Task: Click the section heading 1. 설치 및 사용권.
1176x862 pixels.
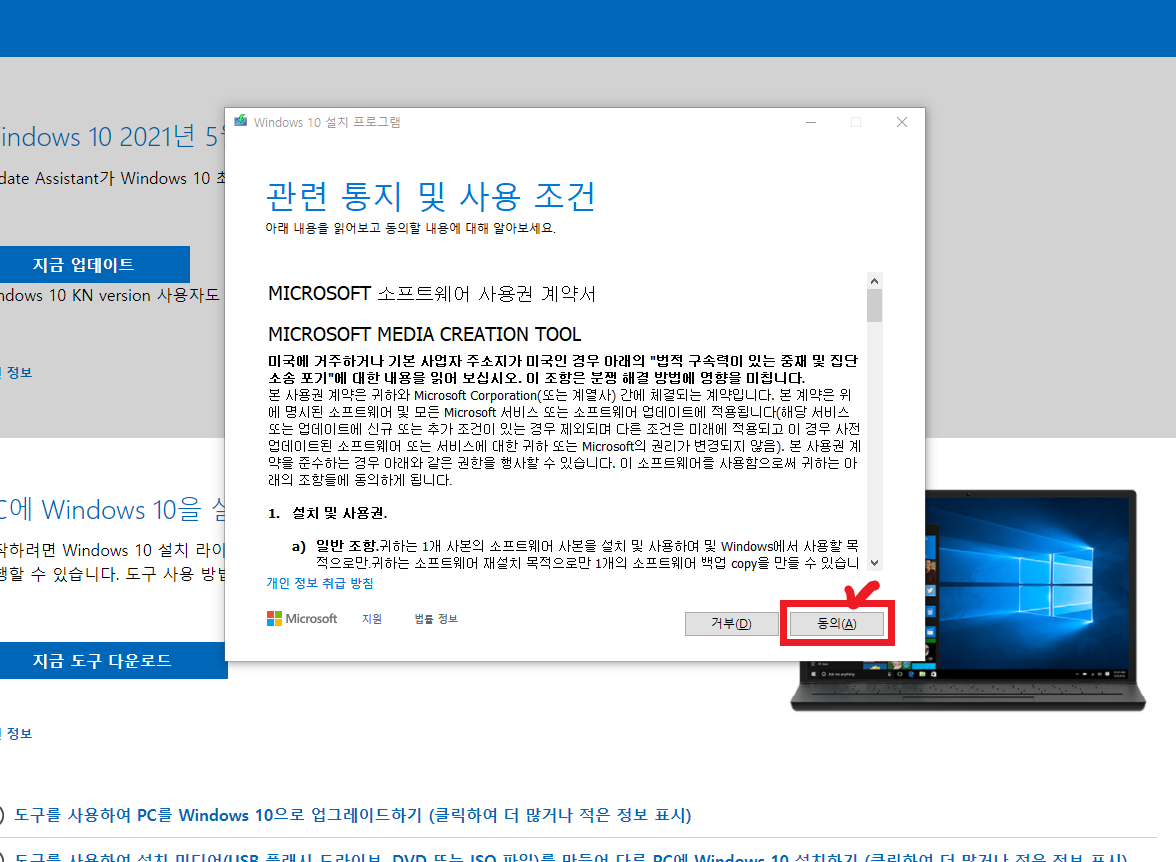Action: pyautogui.click(x=328, y=513)
